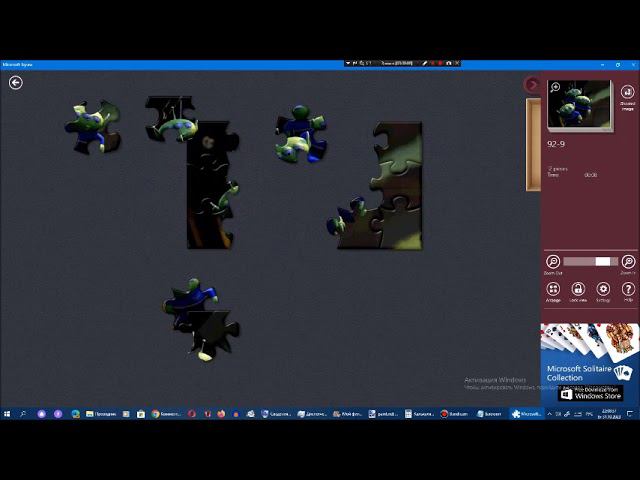Select the alien head puzzle piece at top left
Viewport: 640px width, 480px height.
click(93, 127)
